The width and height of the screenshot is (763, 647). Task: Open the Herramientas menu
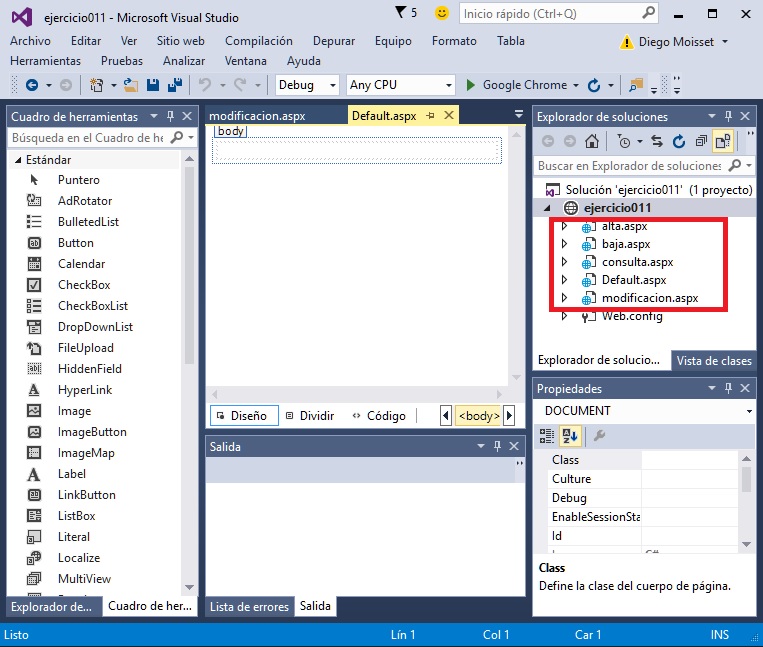[x=45, y=61]
